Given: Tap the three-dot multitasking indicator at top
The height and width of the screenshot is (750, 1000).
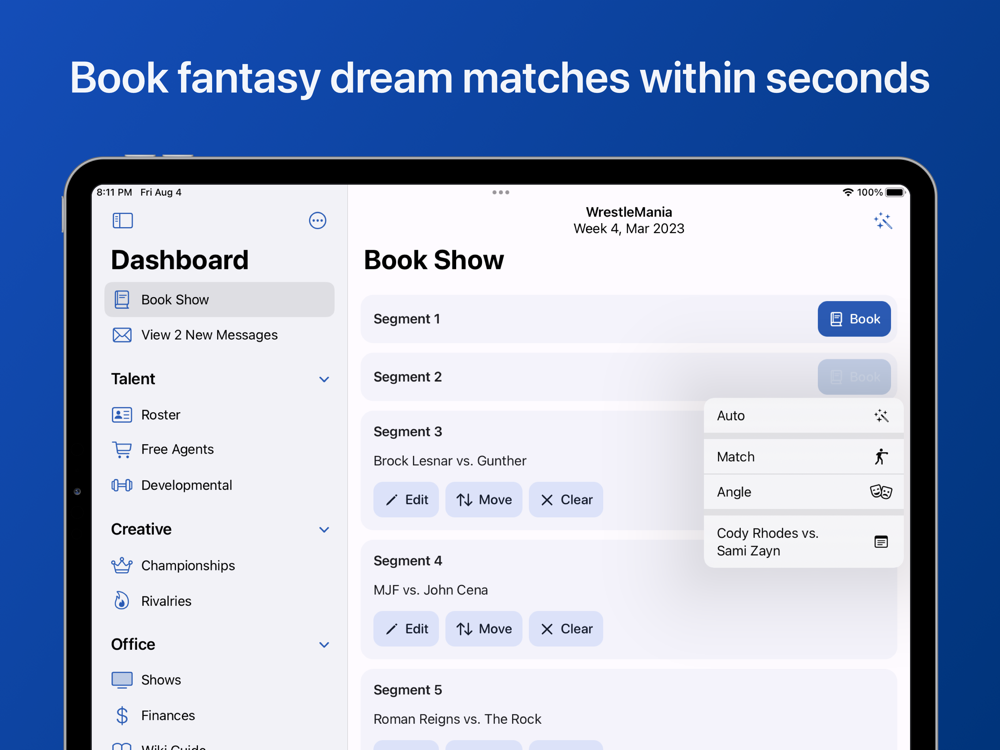Looking at the screenshot, I should [501, 192].
